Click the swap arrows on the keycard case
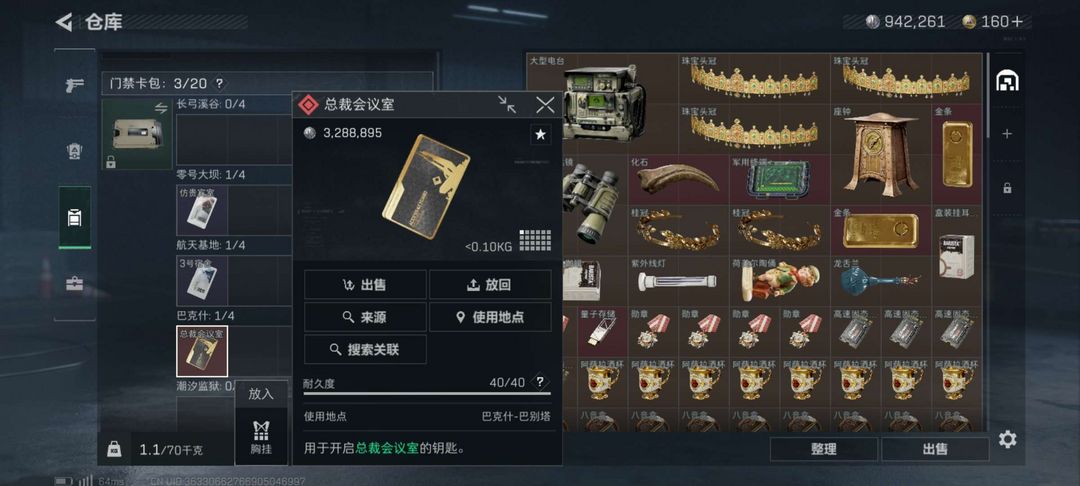 (161, 108)
